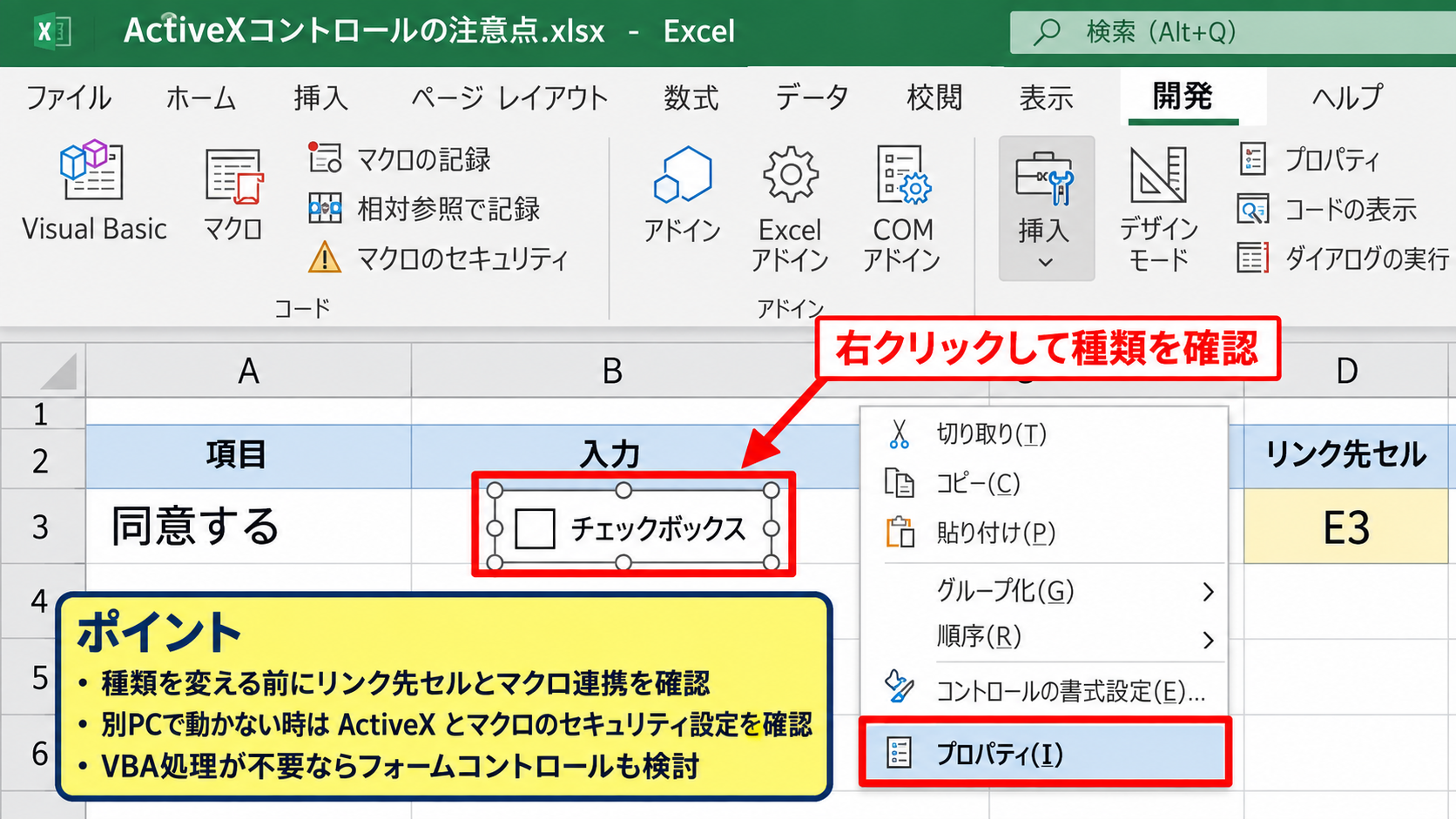Click コードの表示 in ribbon
The width and height of the screenshot is (1456, 819).
click(x=1326, y=209)
